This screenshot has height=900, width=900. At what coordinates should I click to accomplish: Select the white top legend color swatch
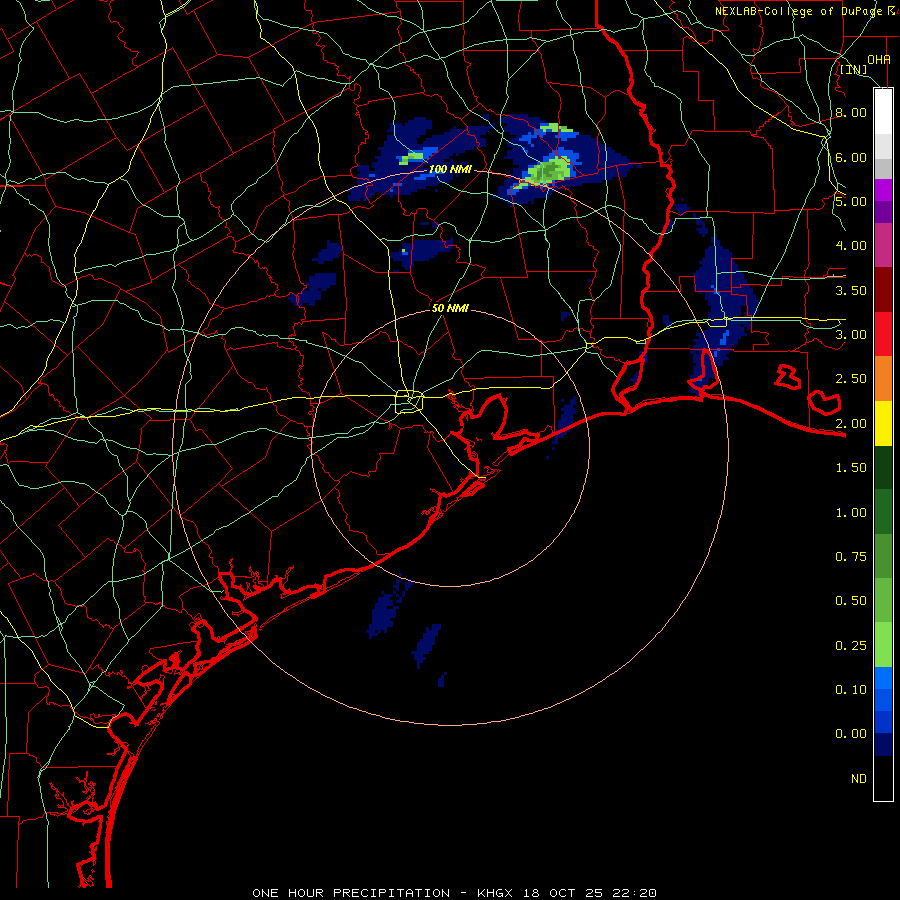point(883,111)
